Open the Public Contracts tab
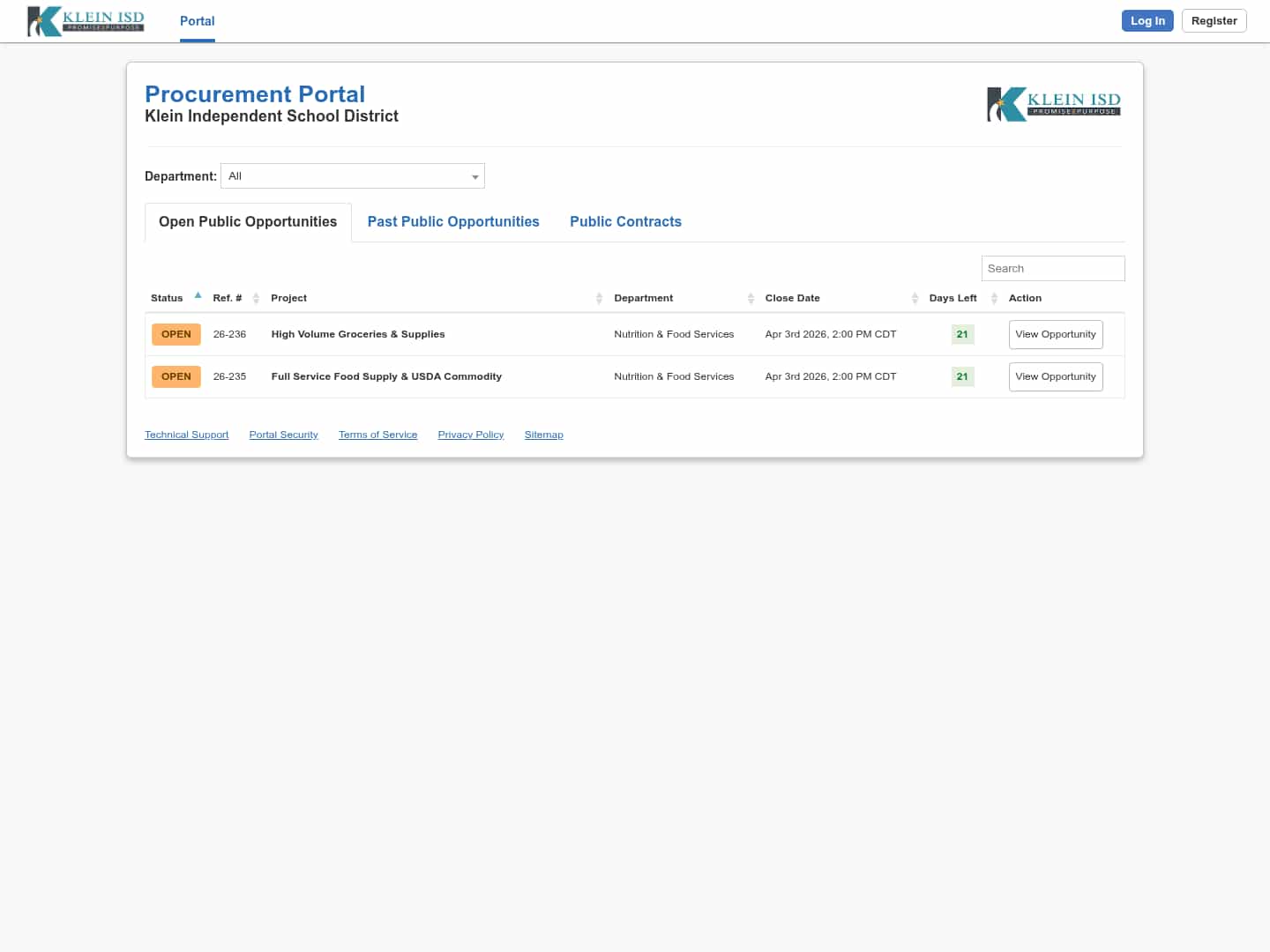Viewport: 1270px width, 952px height. pos(625,221)
